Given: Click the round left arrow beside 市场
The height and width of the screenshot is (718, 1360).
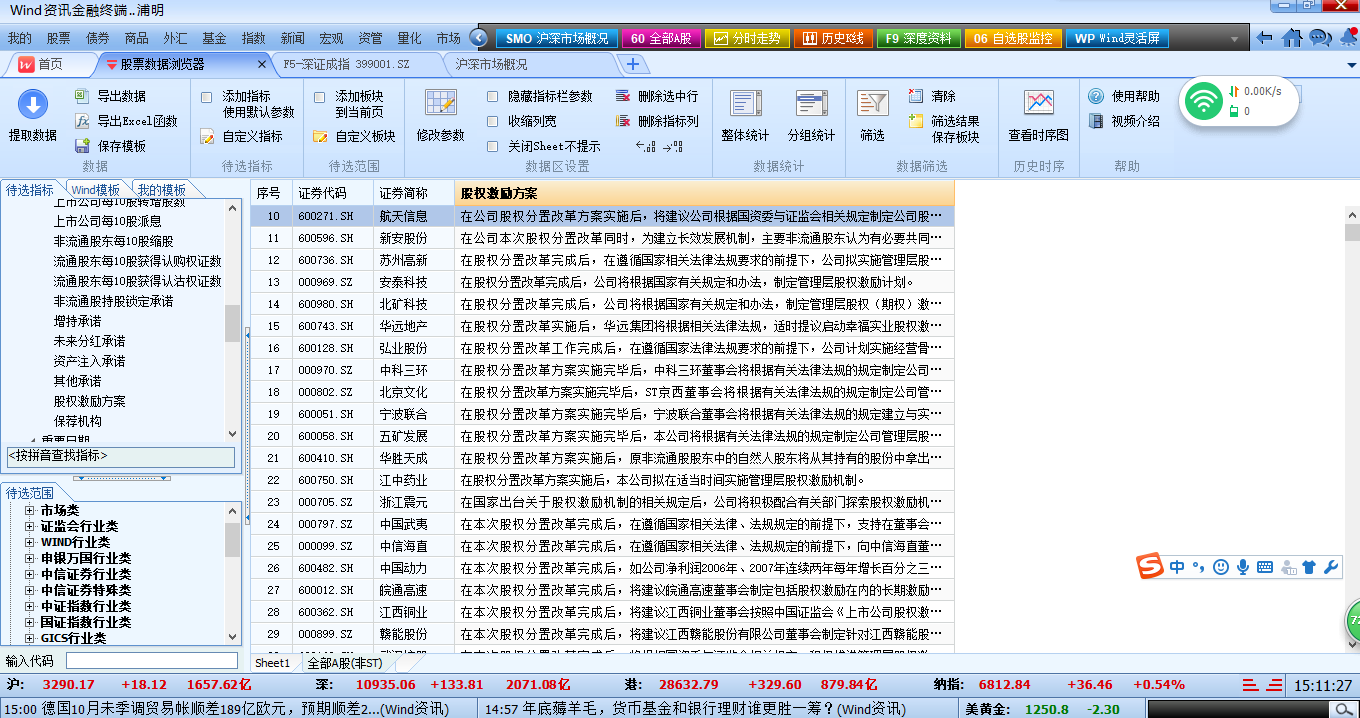Looking at the screenshot, I should click(478, 38).
